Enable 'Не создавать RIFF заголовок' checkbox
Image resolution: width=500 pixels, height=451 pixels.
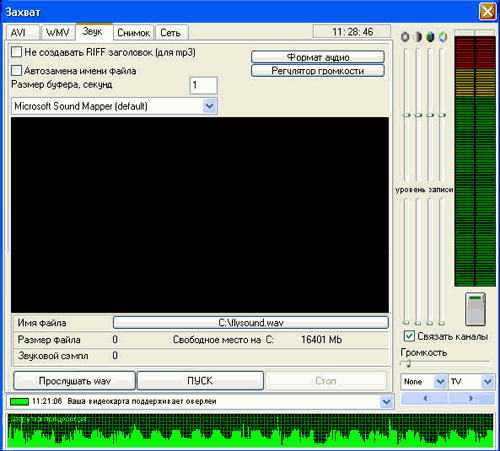(16, 52)
